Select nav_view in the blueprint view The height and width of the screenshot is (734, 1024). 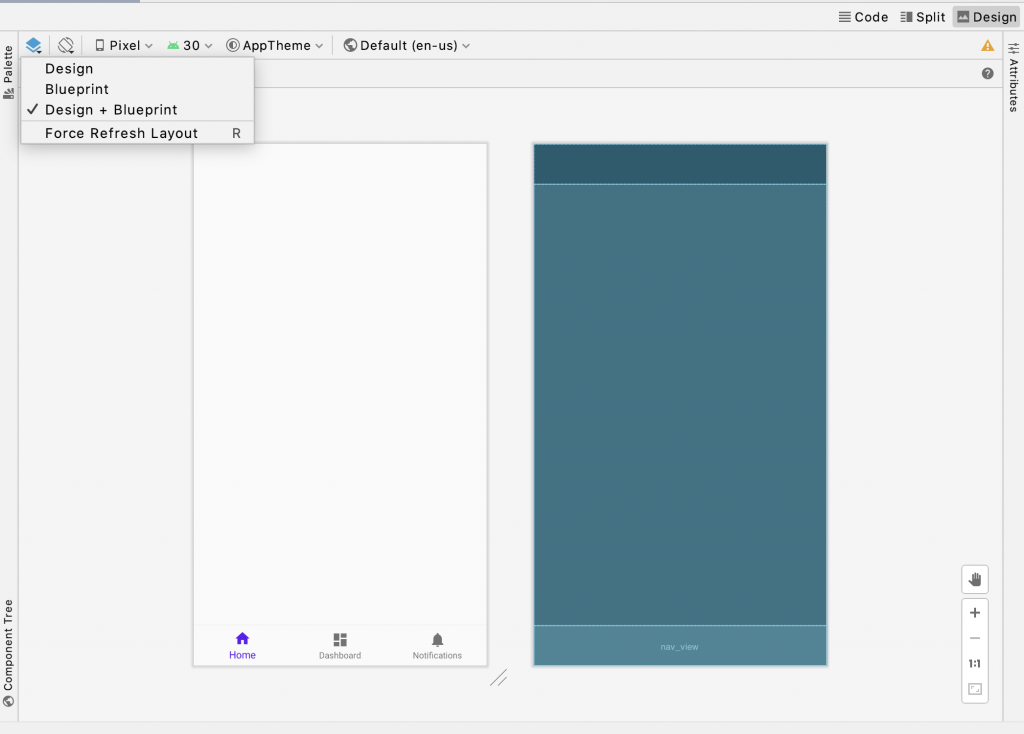[680, 646]
